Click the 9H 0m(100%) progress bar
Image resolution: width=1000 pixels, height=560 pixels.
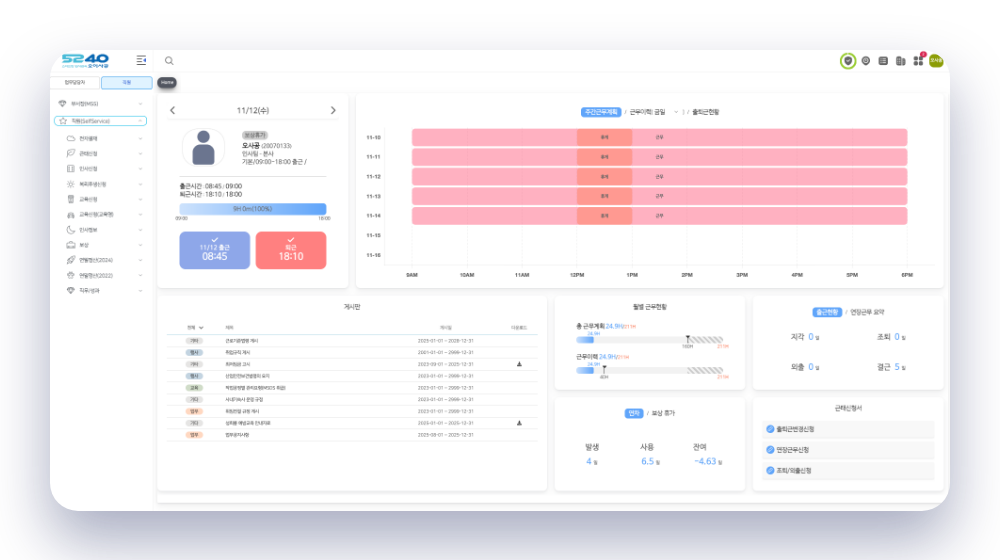(x=253, y=209)
